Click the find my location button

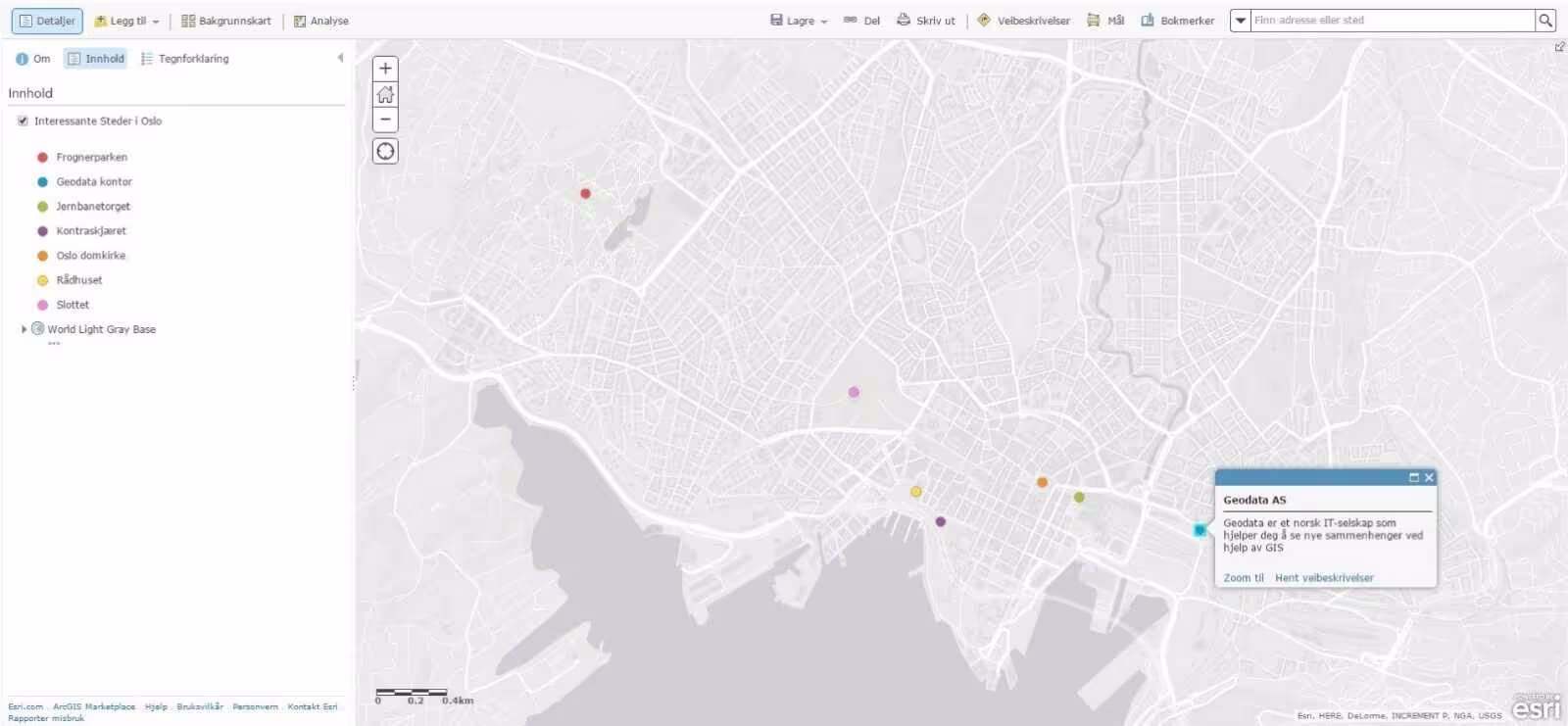[x=385, y=151]
